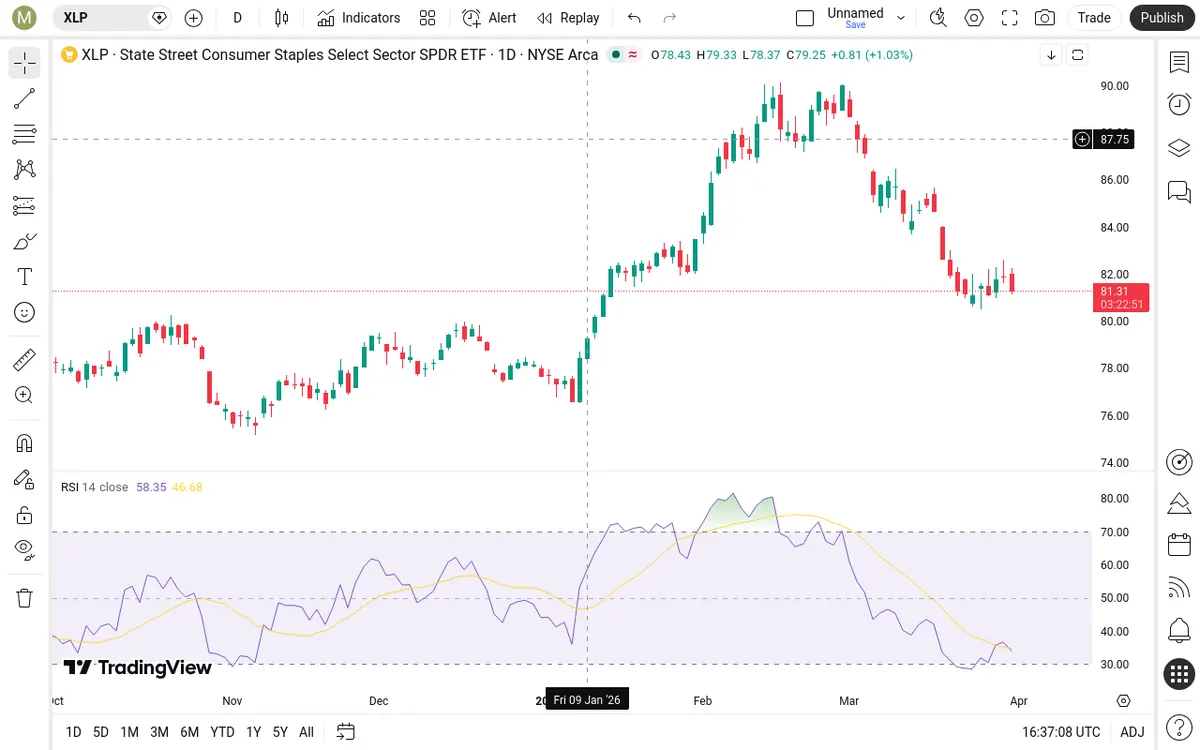1200x750 pixels.
Task: Open the object tree layers panel
Action: [x=1179, y=148]
